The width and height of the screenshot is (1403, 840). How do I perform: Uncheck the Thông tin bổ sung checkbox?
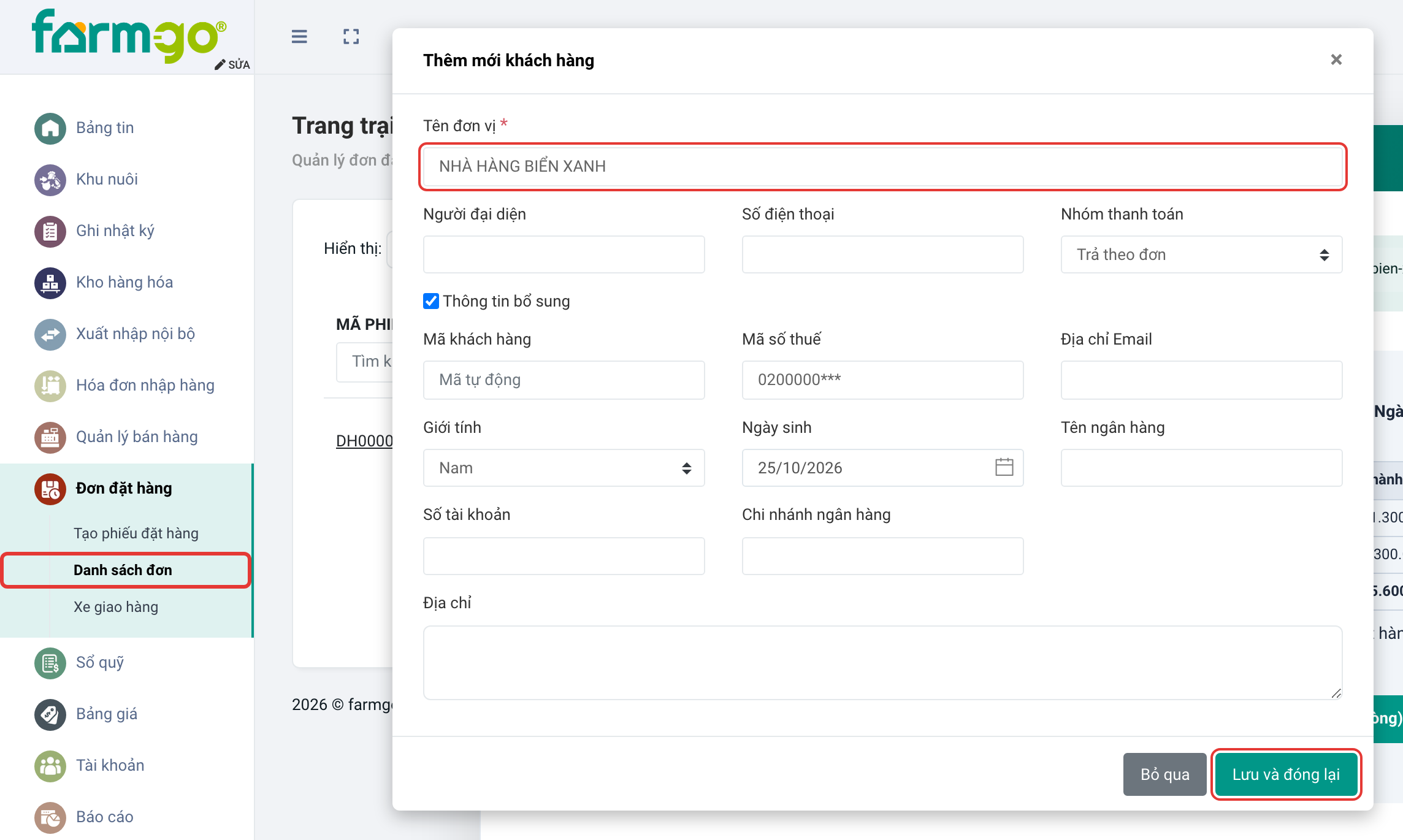(x=431, y=301)
